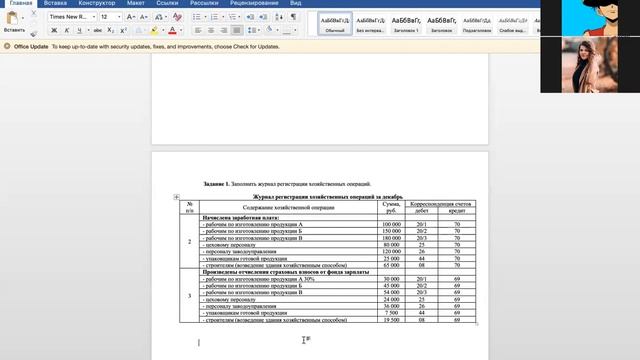Expand the bullet library arrow

click(x=205, y=17)
